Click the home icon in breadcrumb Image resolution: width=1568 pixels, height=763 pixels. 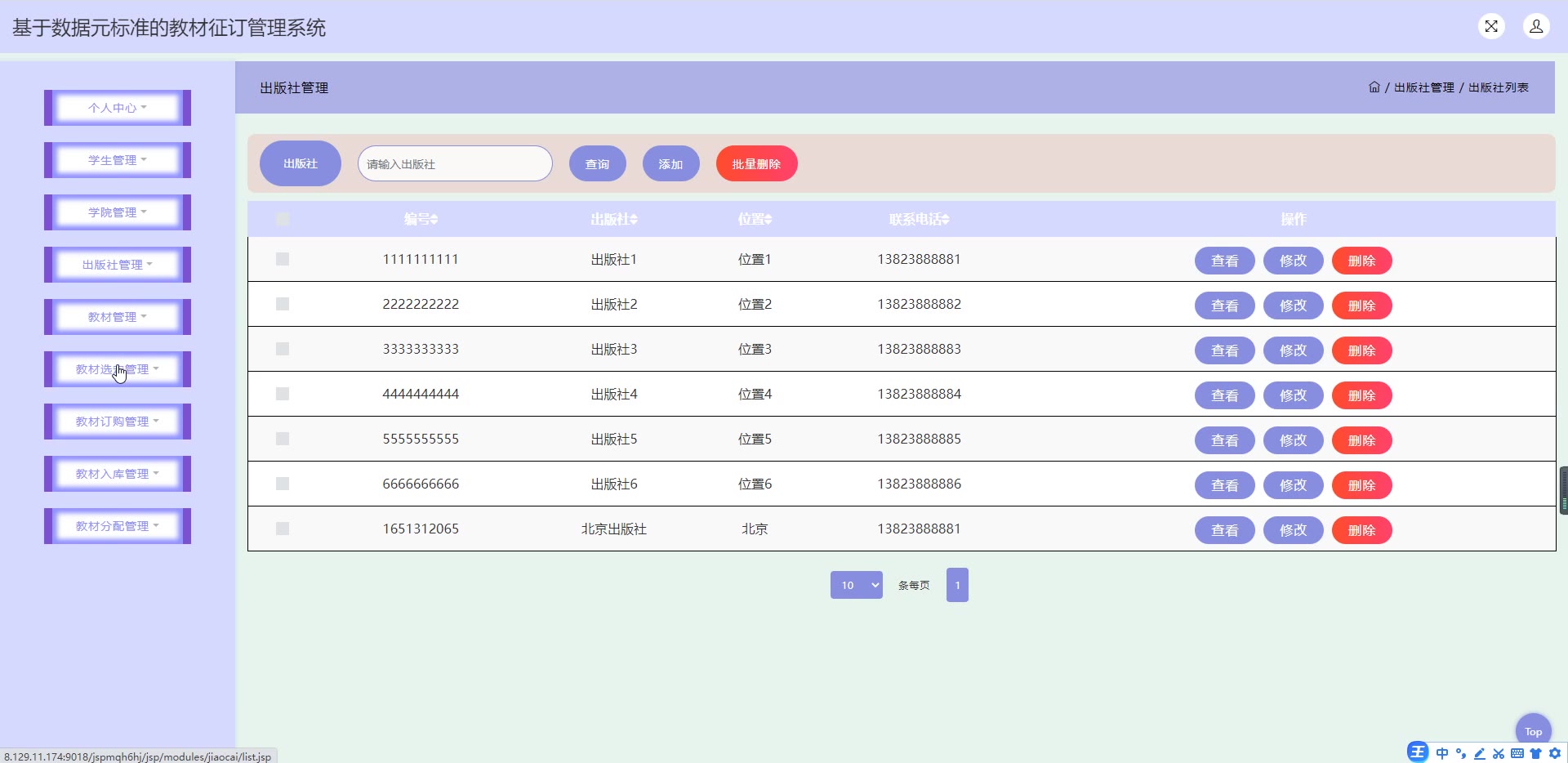tap(1374, 87)
